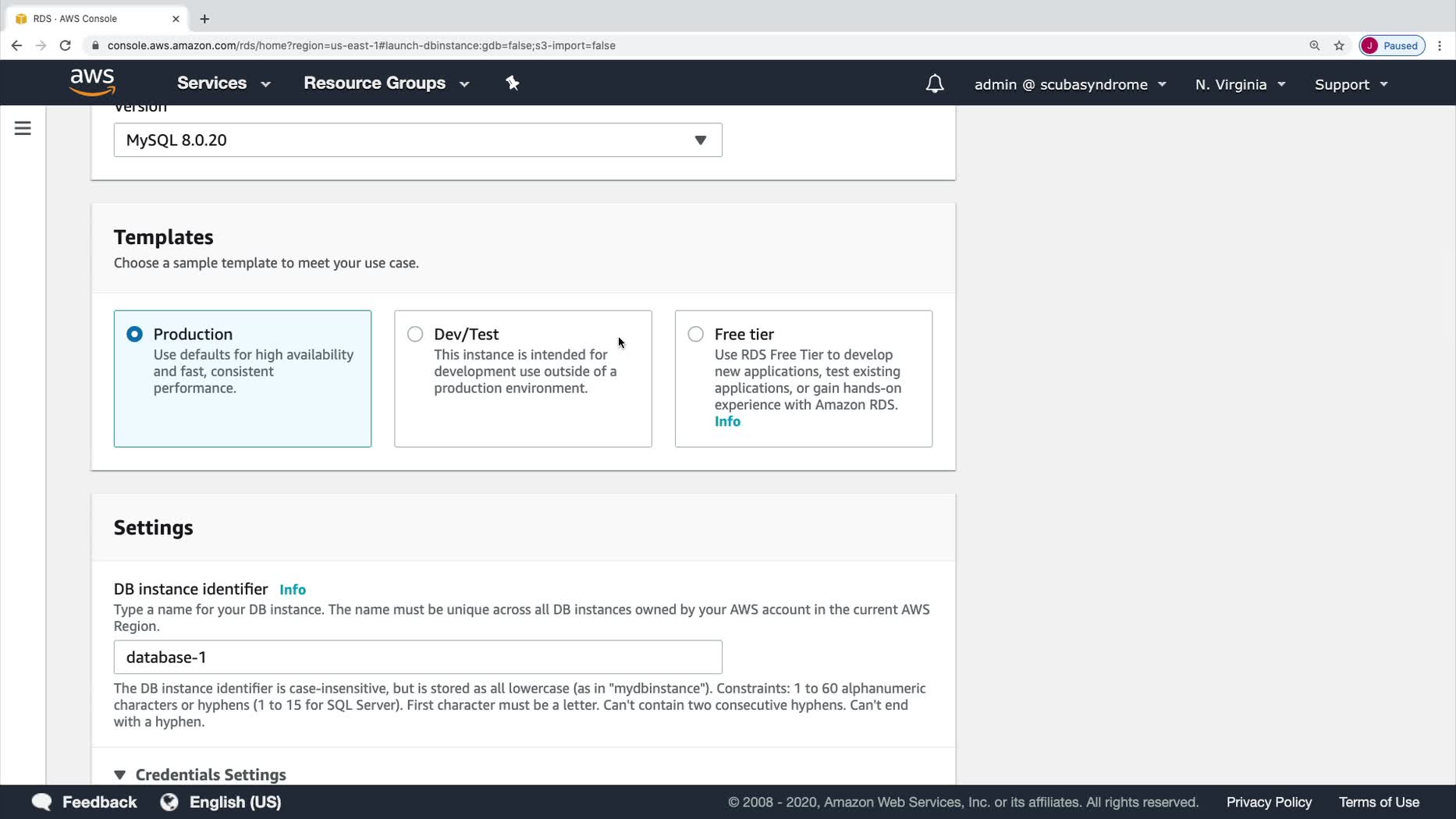Expand the Services menu
Viewport: 1456px width, 819px height.
224,83
